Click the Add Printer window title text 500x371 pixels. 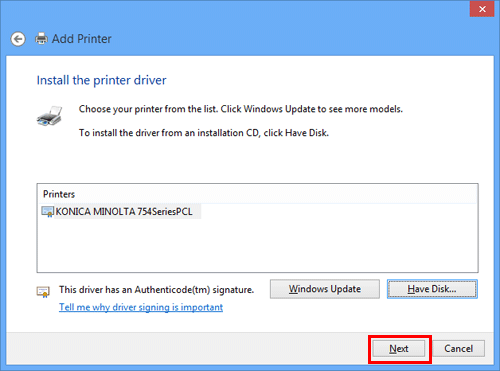click(x=82, y=39)
